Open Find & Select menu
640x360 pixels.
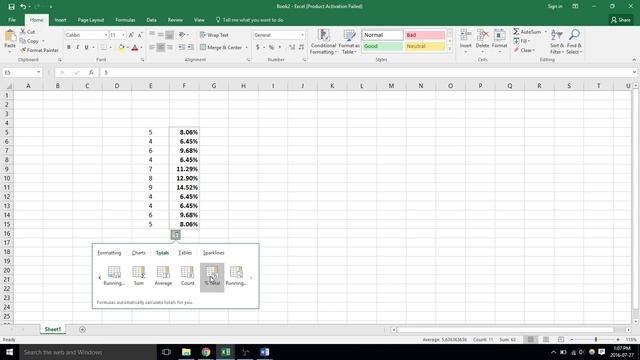[x=574, y=42]
